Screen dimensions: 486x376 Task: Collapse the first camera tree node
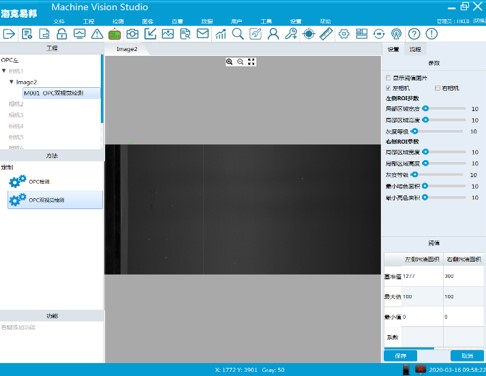[4, 71]
